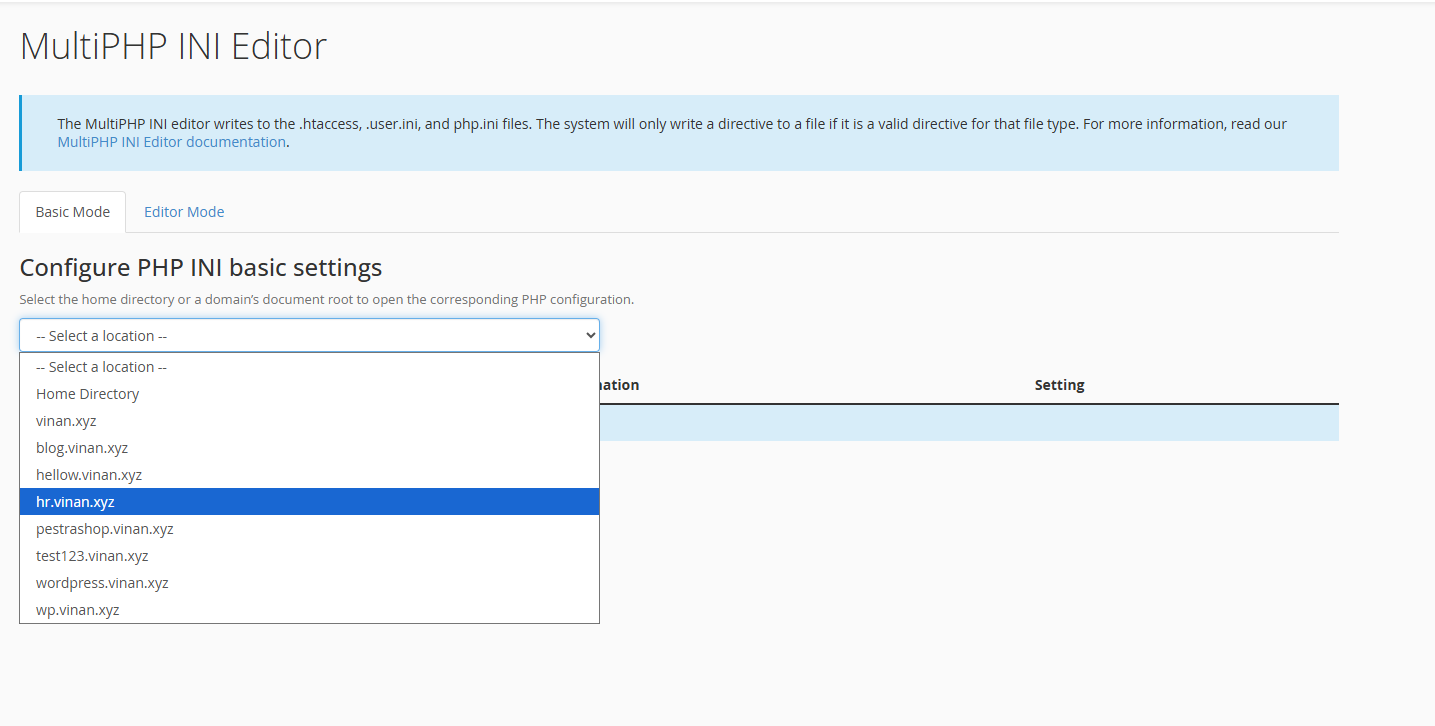This screenshot has height=726, width=1435.
Task: Click the MultiPHP INI Editor page heading
Action: (172, 45)
